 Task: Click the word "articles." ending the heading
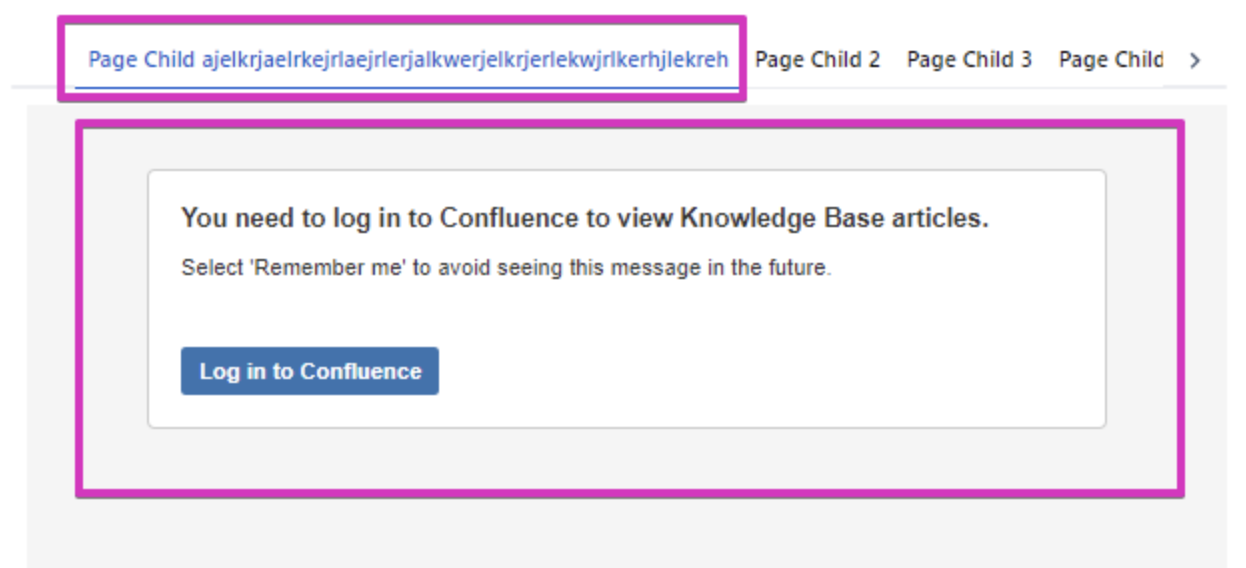point(939,219)
